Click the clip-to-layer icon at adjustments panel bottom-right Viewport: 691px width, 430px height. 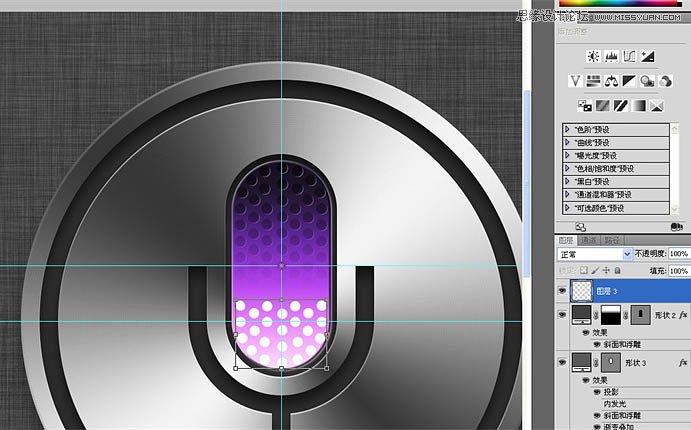coord(676,227)
